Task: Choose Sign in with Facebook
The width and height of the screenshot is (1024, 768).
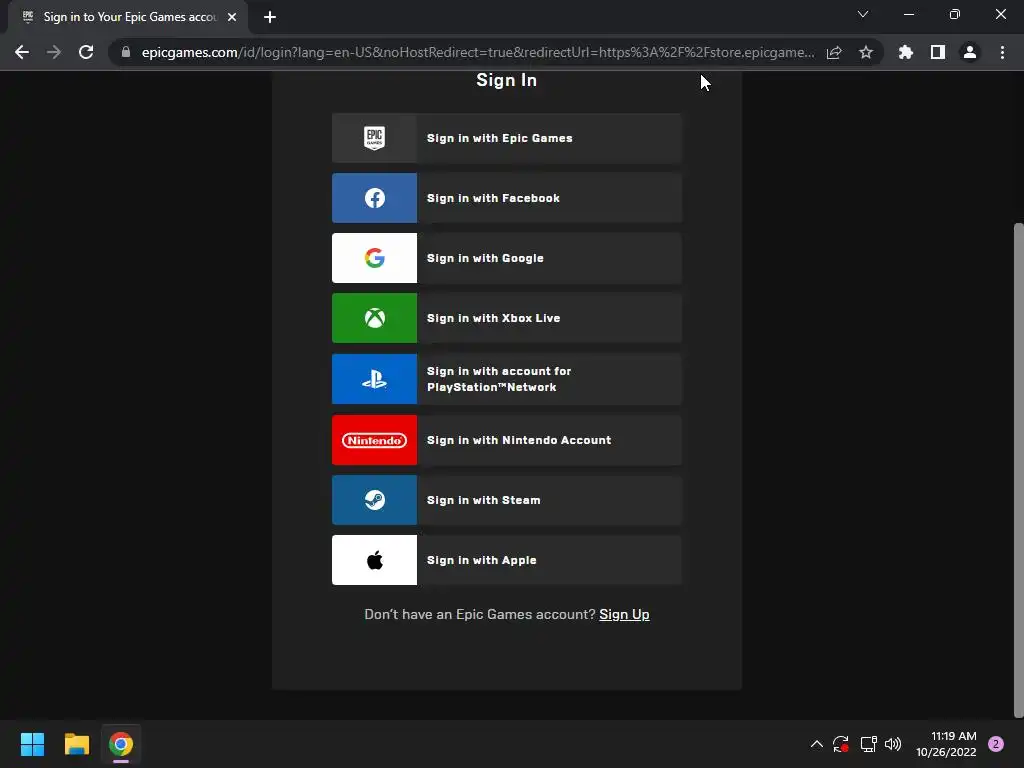Action: tap(507, 198)
